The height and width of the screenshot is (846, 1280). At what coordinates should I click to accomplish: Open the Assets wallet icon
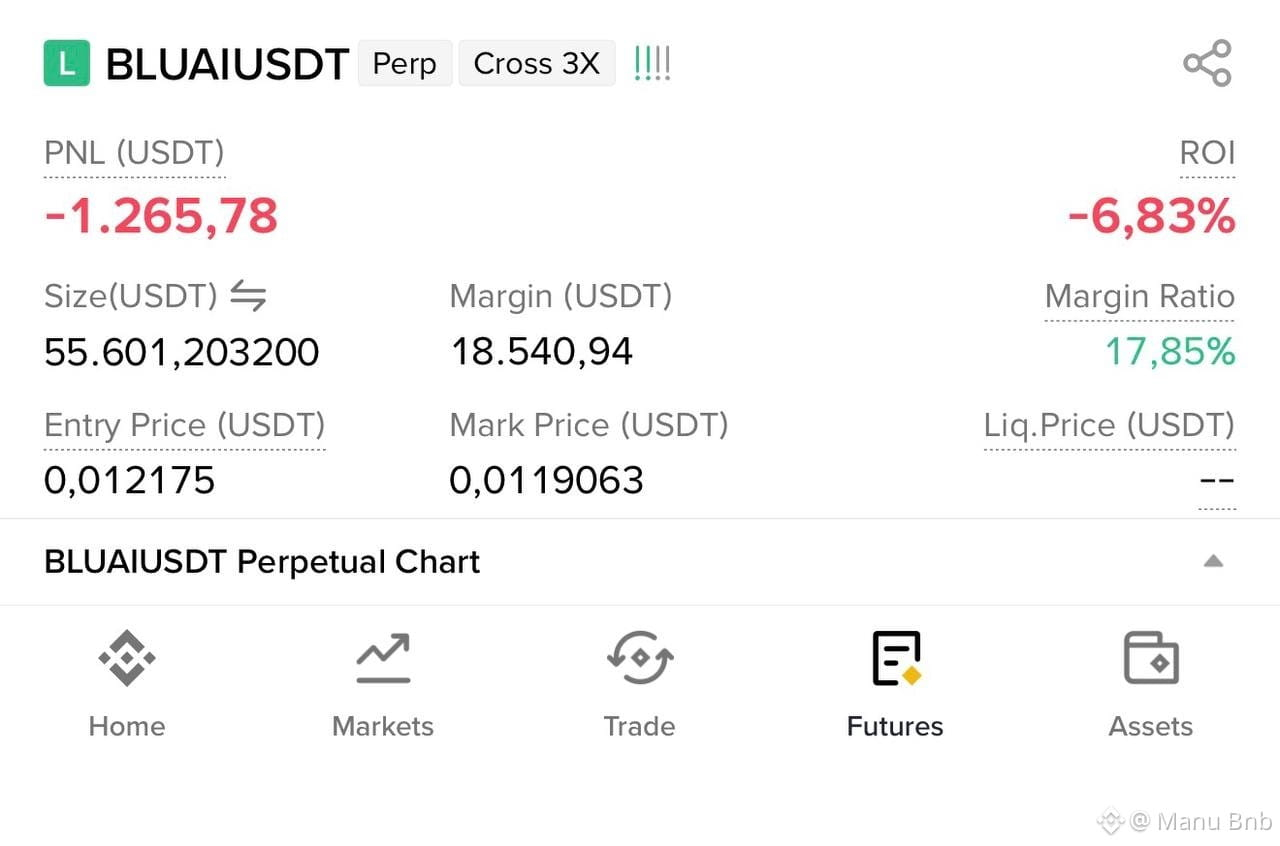(x=1151, y=658)
